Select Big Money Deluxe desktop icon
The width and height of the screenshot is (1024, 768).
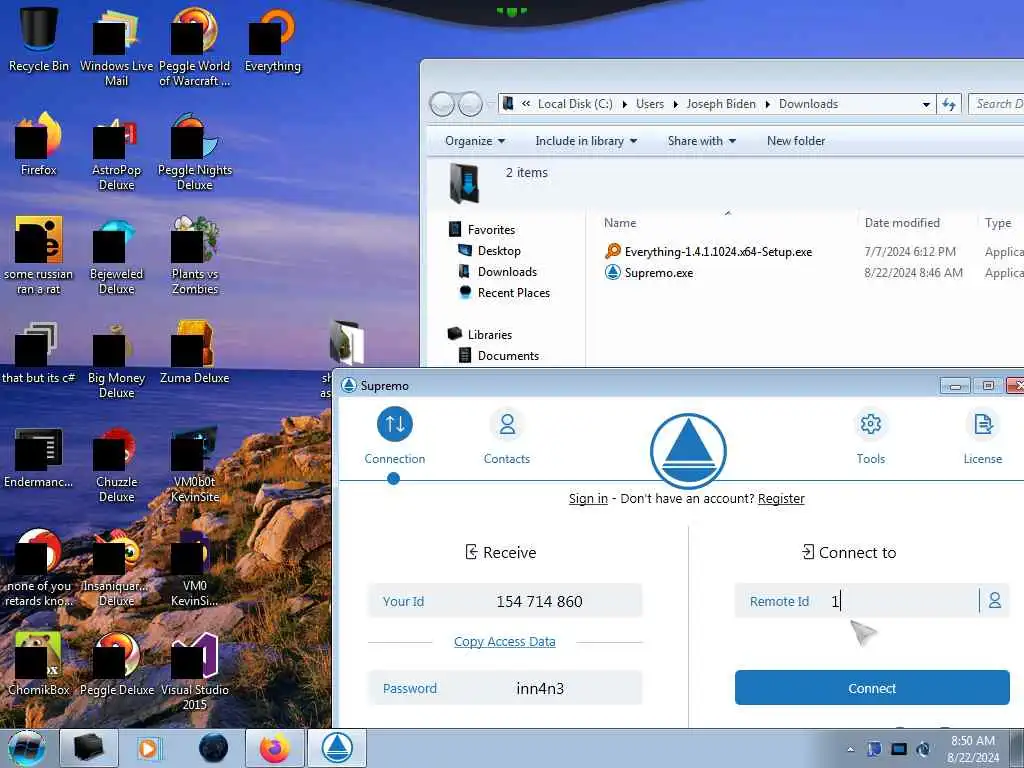[116, 360]
